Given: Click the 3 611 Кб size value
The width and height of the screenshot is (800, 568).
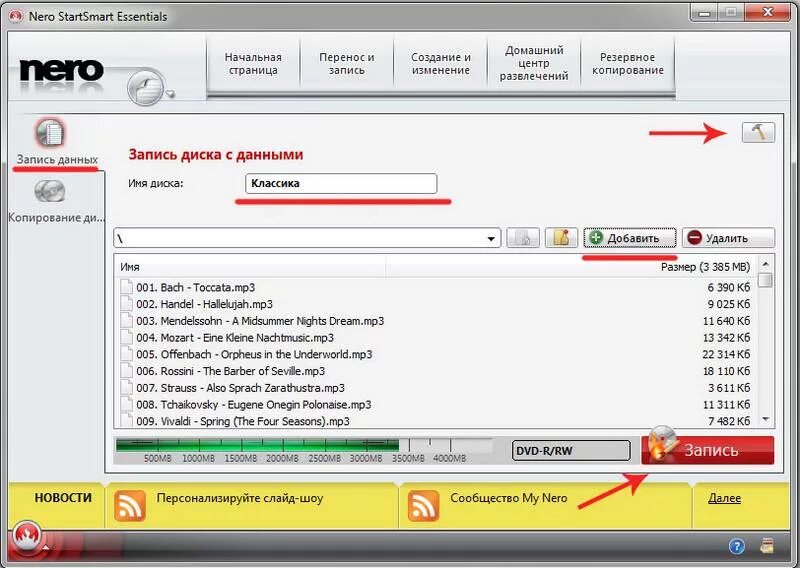Looking at the screenshot, I should [729, 388].
